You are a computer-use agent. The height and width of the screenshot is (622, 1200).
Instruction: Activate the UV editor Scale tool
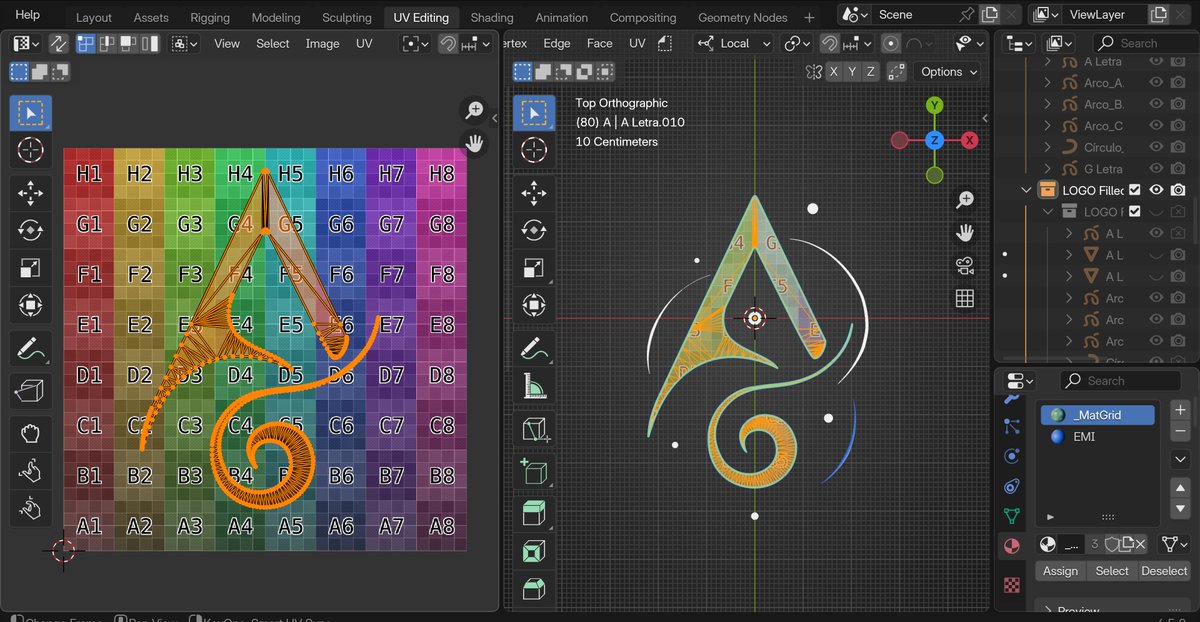click(31, 267)
